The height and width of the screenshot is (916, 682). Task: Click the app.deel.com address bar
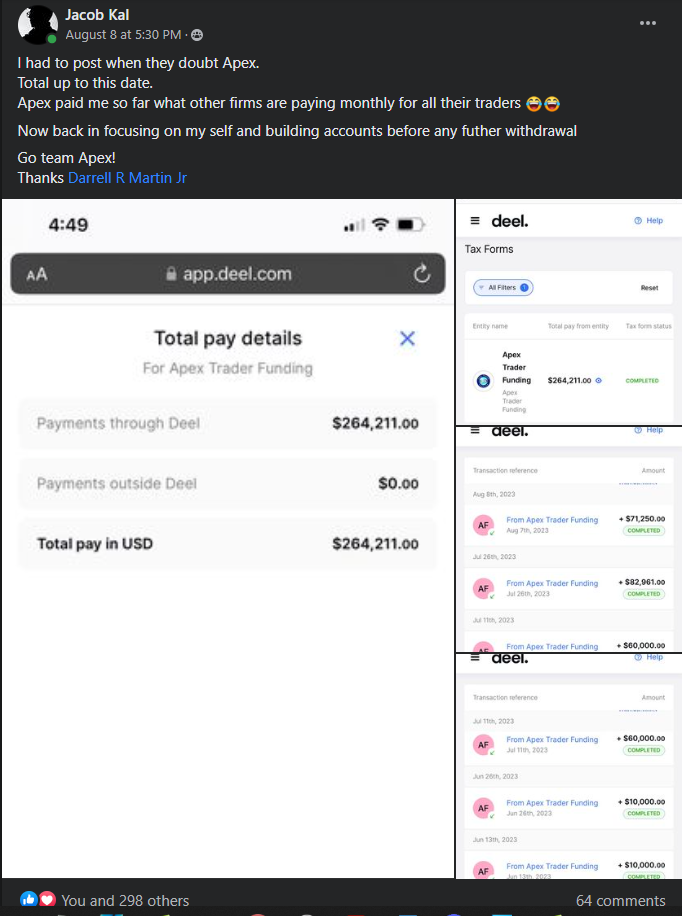coord(228,273)
